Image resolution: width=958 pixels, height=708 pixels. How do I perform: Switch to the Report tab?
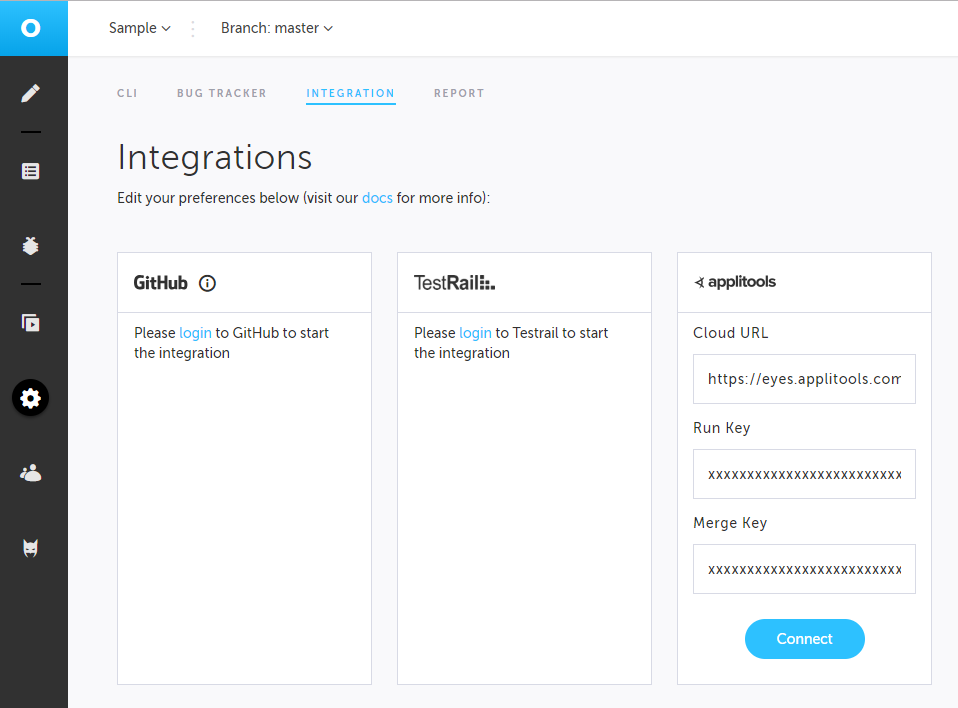[459, 93]
